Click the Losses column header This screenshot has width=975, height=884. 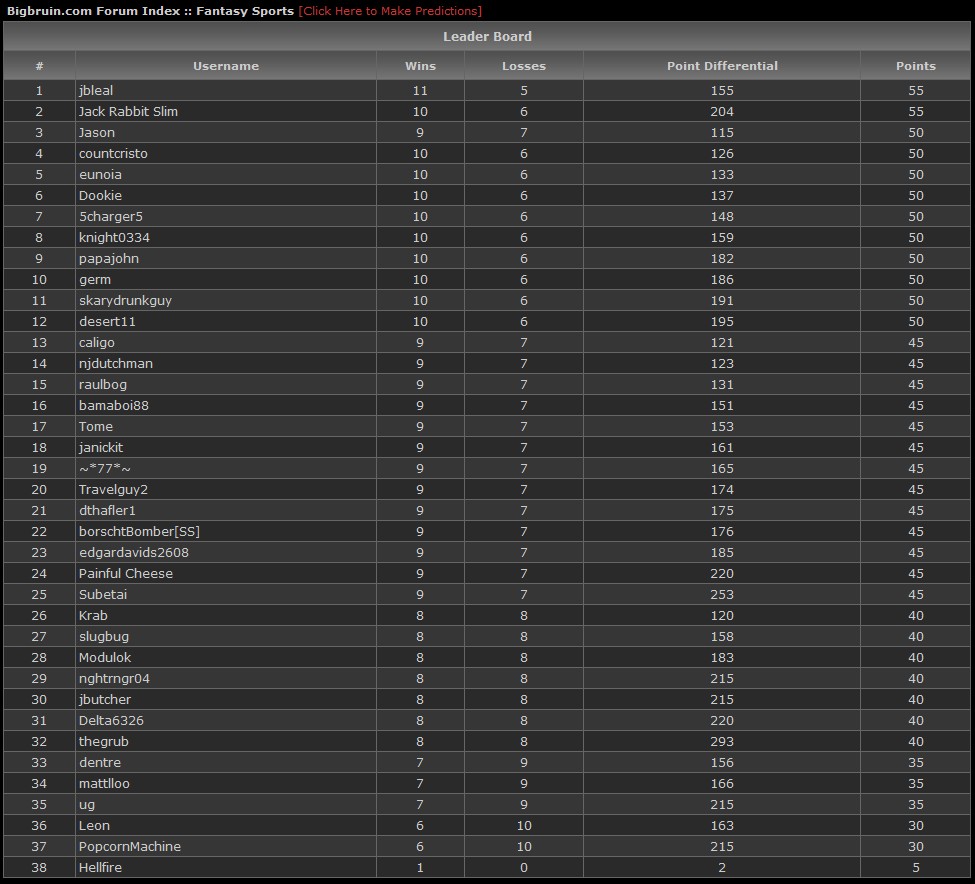pos(524,66)
